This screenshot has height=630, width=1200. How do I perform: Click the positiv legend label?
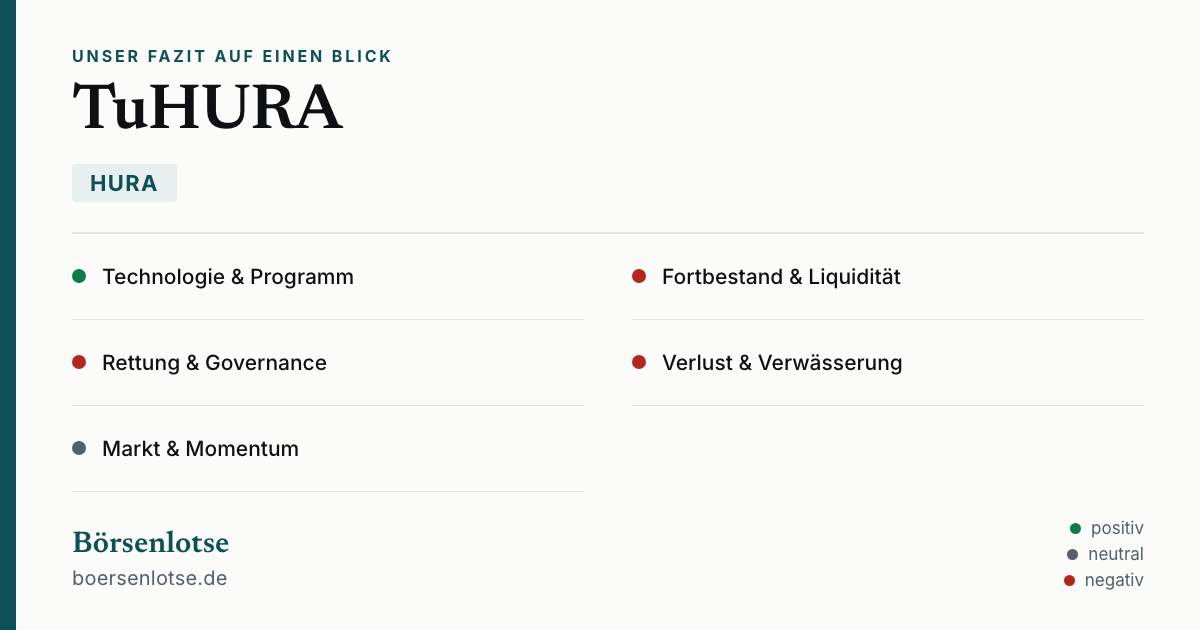tap(1117, 528)
